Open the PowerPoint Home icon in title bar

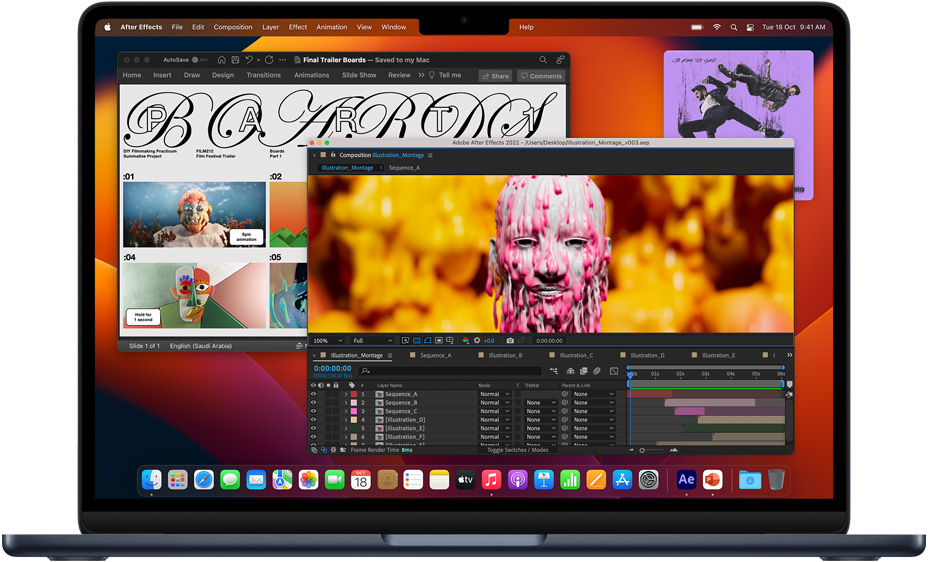[222, 60]
